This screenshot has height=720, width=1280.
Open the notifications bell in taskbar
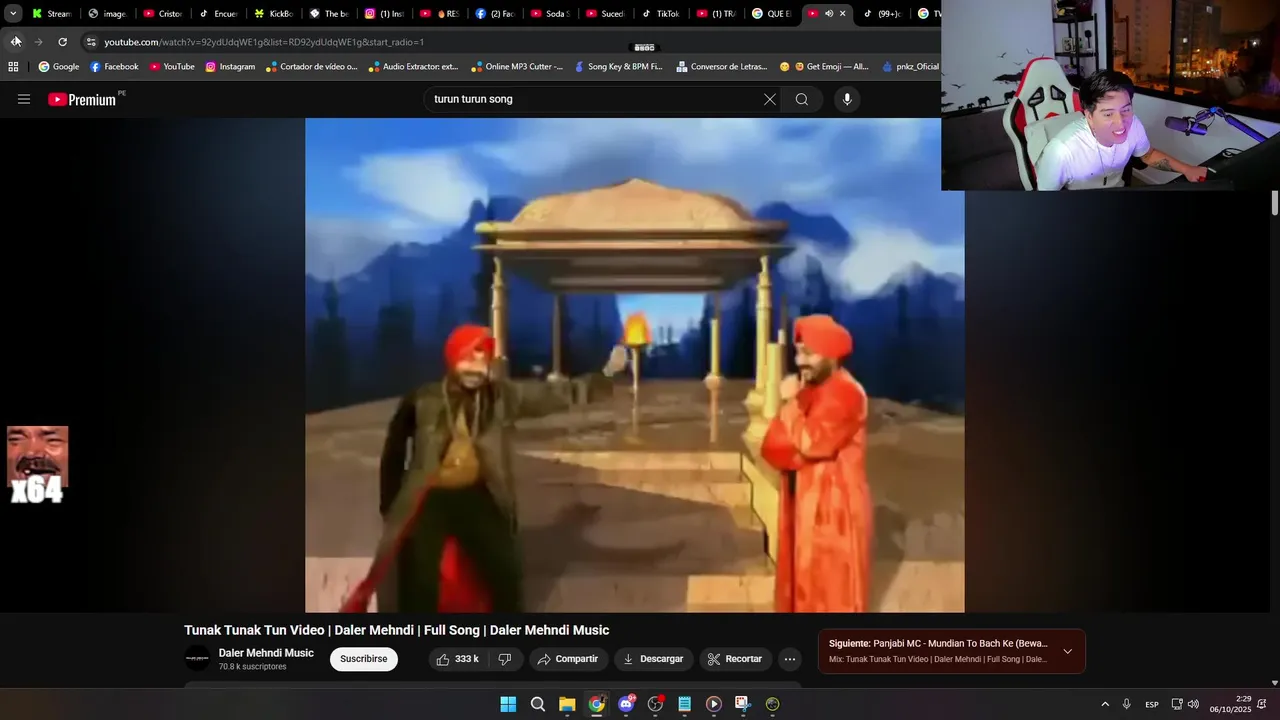tap(1262, 704)
